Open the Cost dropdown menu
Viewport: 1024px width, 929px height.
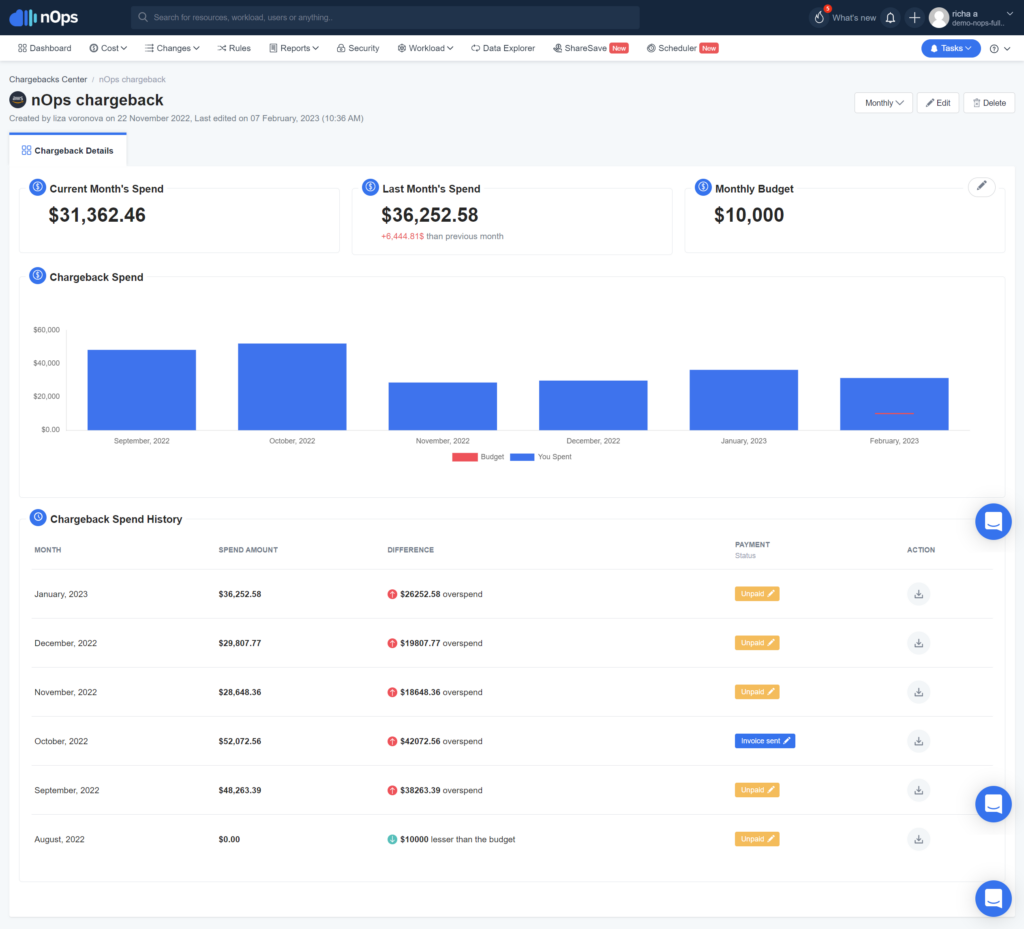pyautogui.click(x=108, y=48)
